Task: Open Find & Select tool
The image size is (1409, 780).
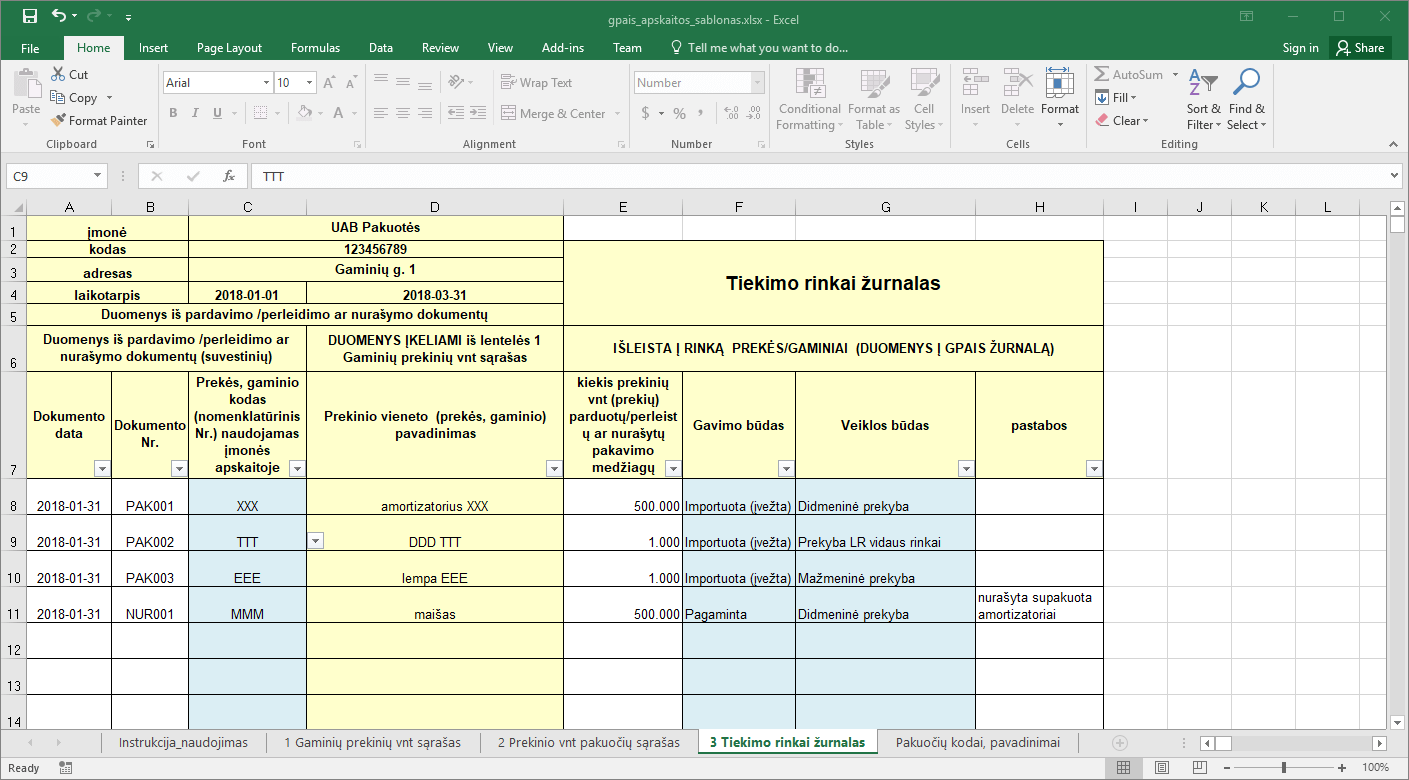Action: 1247,99
